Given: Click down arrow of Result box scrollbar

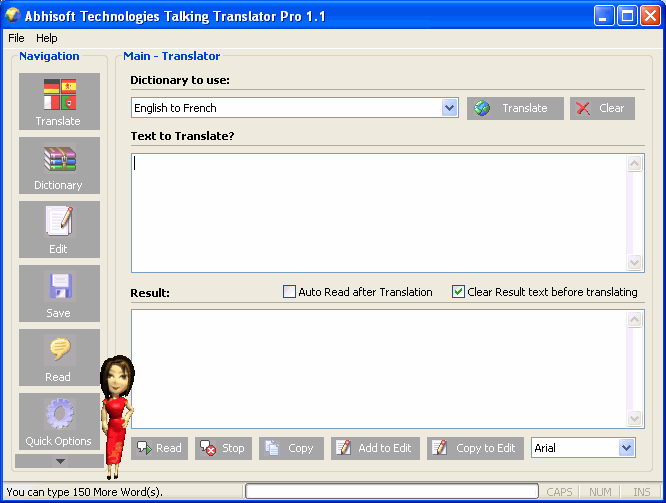Looking at the screenshot, I should pos(635,418).
